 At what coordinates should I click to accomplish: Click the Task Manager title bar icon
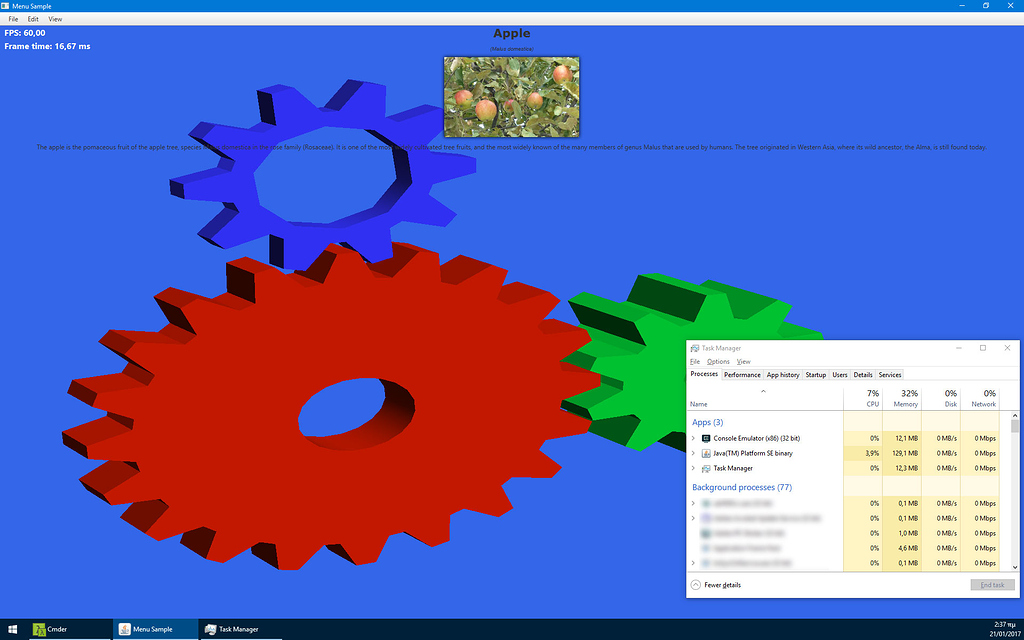click(x=693, y=347)
